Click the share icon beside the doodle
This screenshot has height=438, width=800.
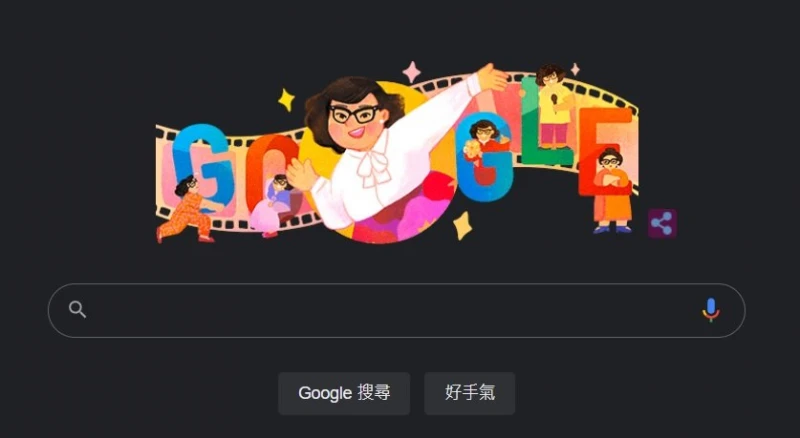coord(662,224)
